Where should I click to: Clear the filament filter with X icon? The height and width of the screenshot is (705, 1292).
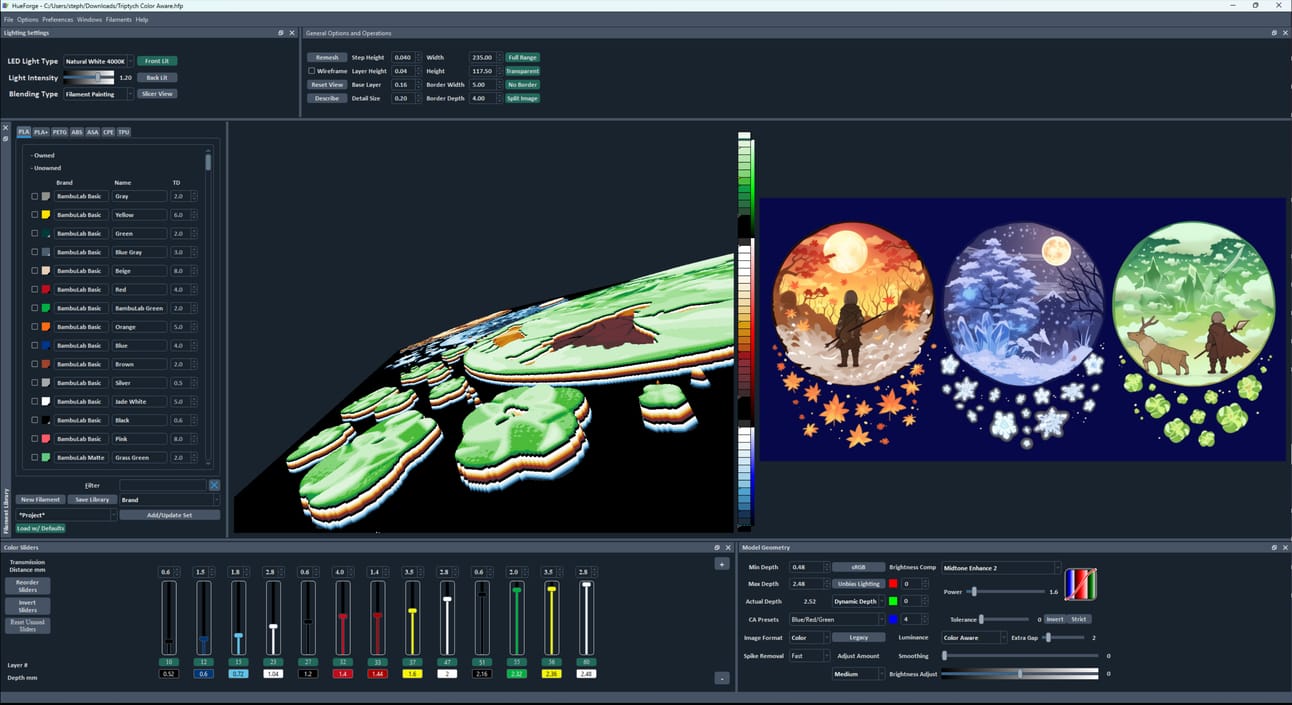click(x=214, y=485)
